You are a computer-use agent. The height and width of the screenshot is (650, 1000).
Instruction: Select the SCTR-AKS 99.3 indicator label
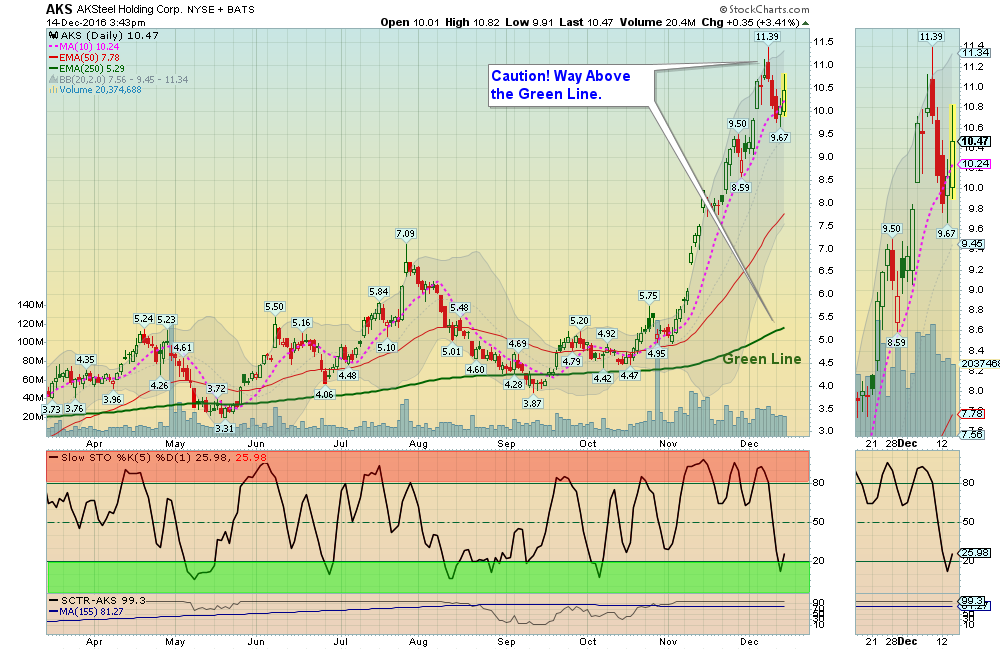click(98, 600)
